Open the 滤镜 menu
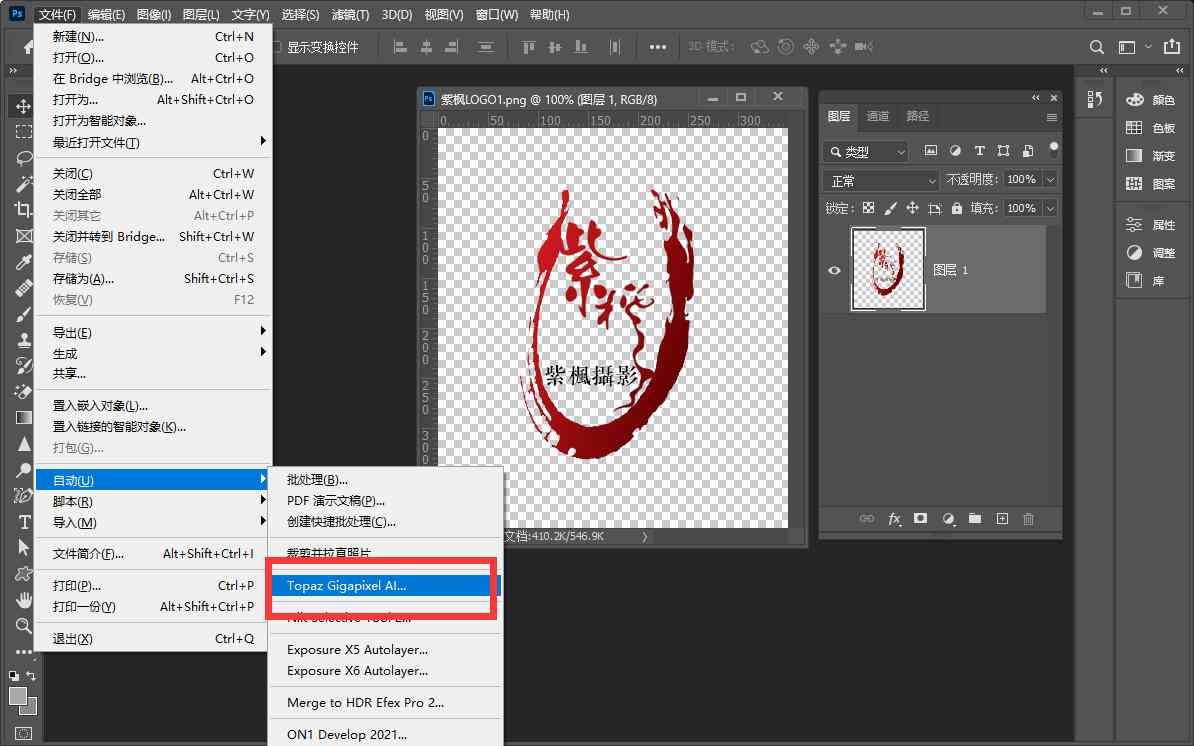Screen dimensions: 1194x746 coord(350,14)
